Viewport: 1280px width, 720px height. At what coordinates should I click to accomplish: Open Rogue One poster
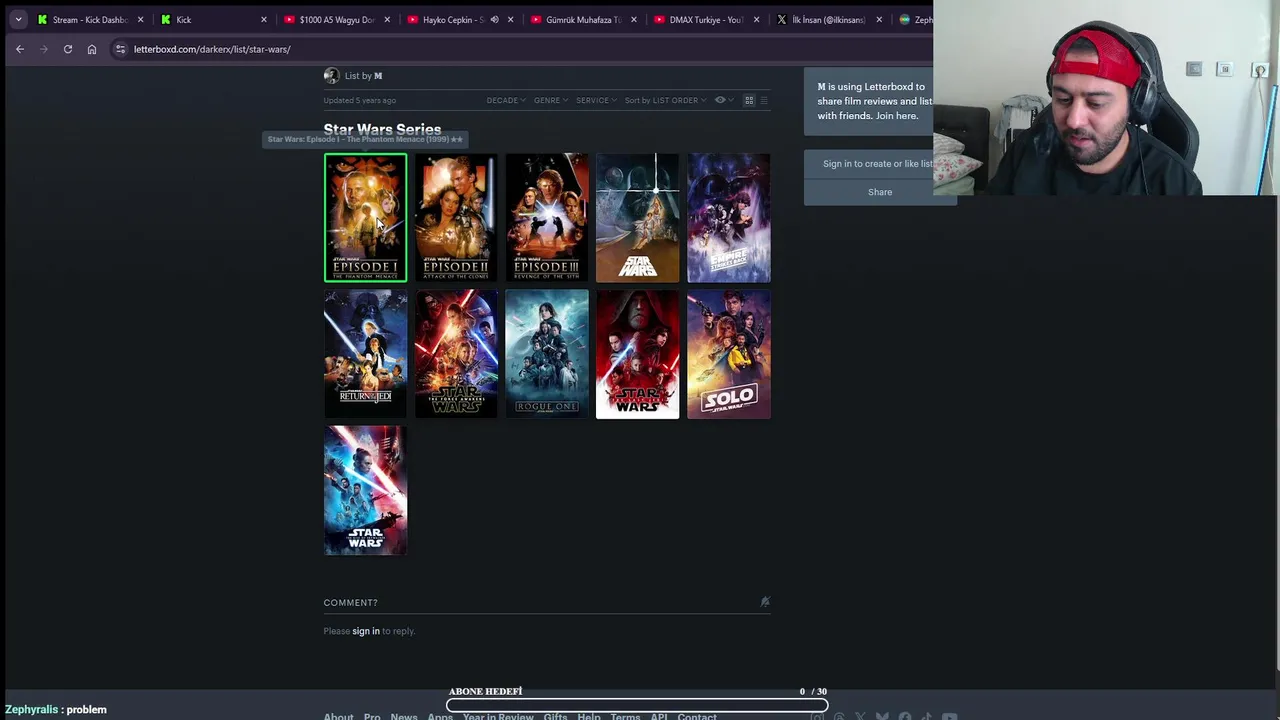[x=547, y=354]
